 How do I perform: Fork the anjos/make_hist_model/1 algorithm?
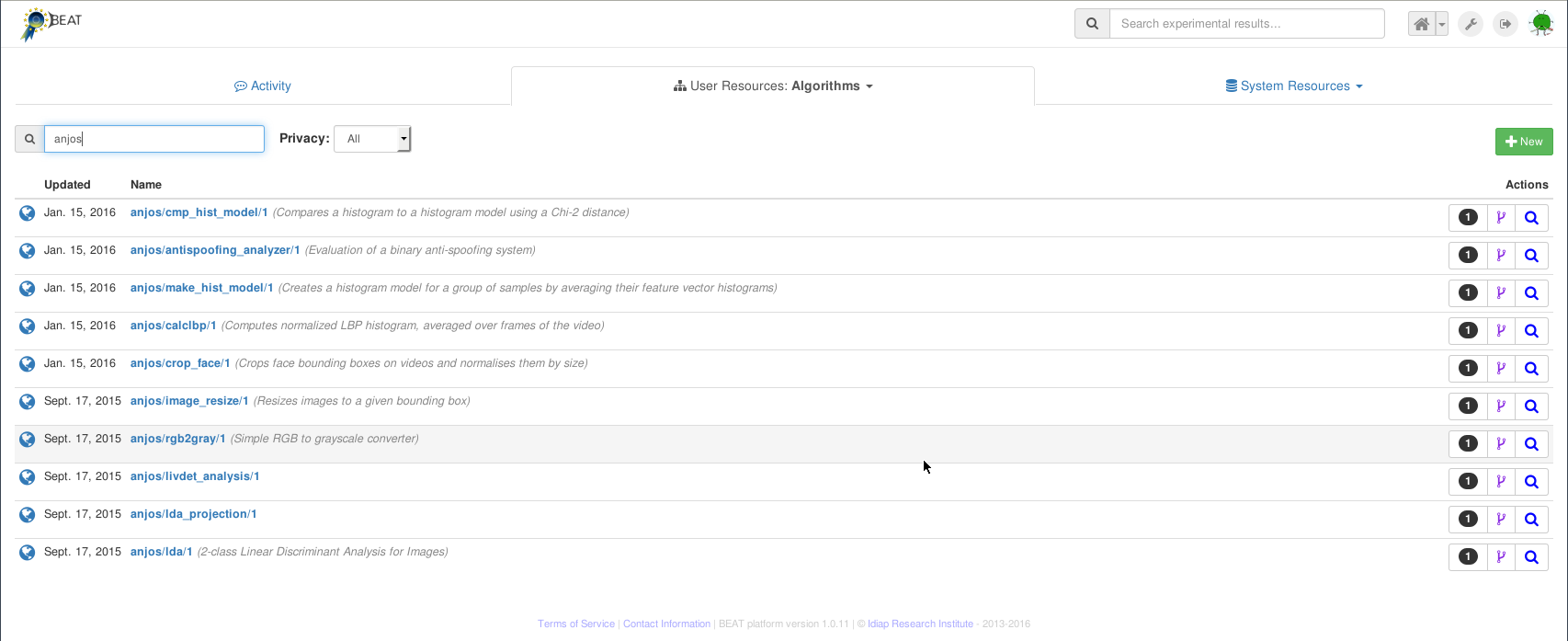1501,293
